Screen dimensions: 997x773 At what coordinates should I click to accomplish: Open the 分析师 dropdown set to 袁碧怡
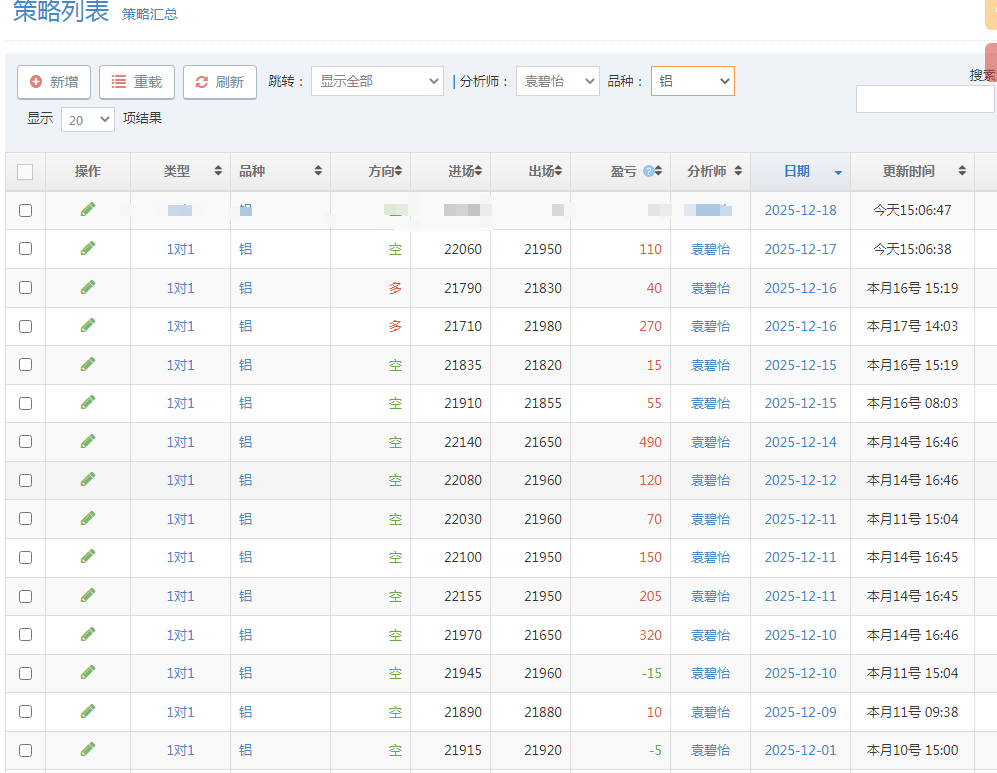[557, 82]
